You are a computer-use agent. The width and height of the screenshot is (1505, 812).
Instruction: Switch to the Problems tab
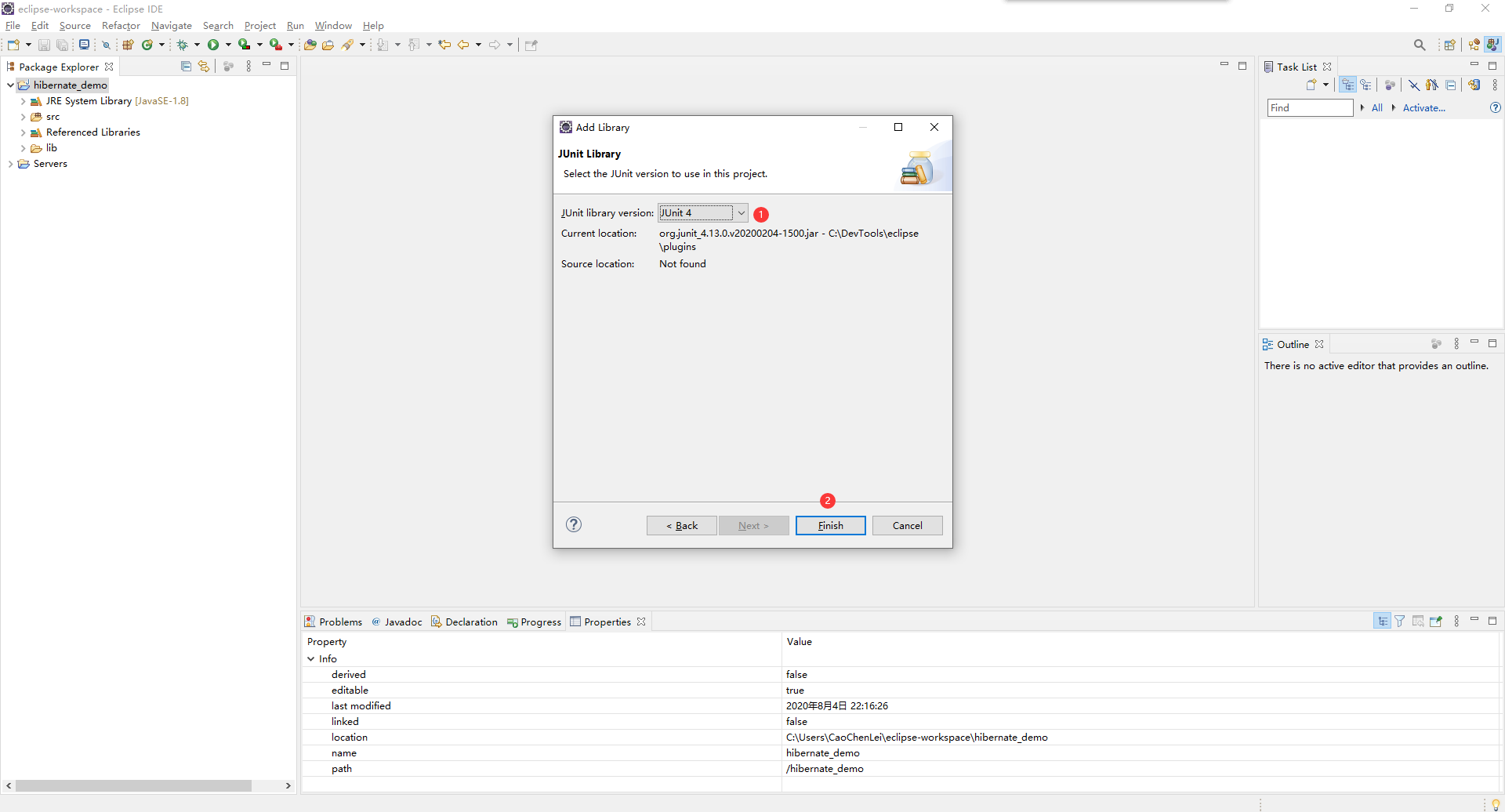tap(340, 621)
